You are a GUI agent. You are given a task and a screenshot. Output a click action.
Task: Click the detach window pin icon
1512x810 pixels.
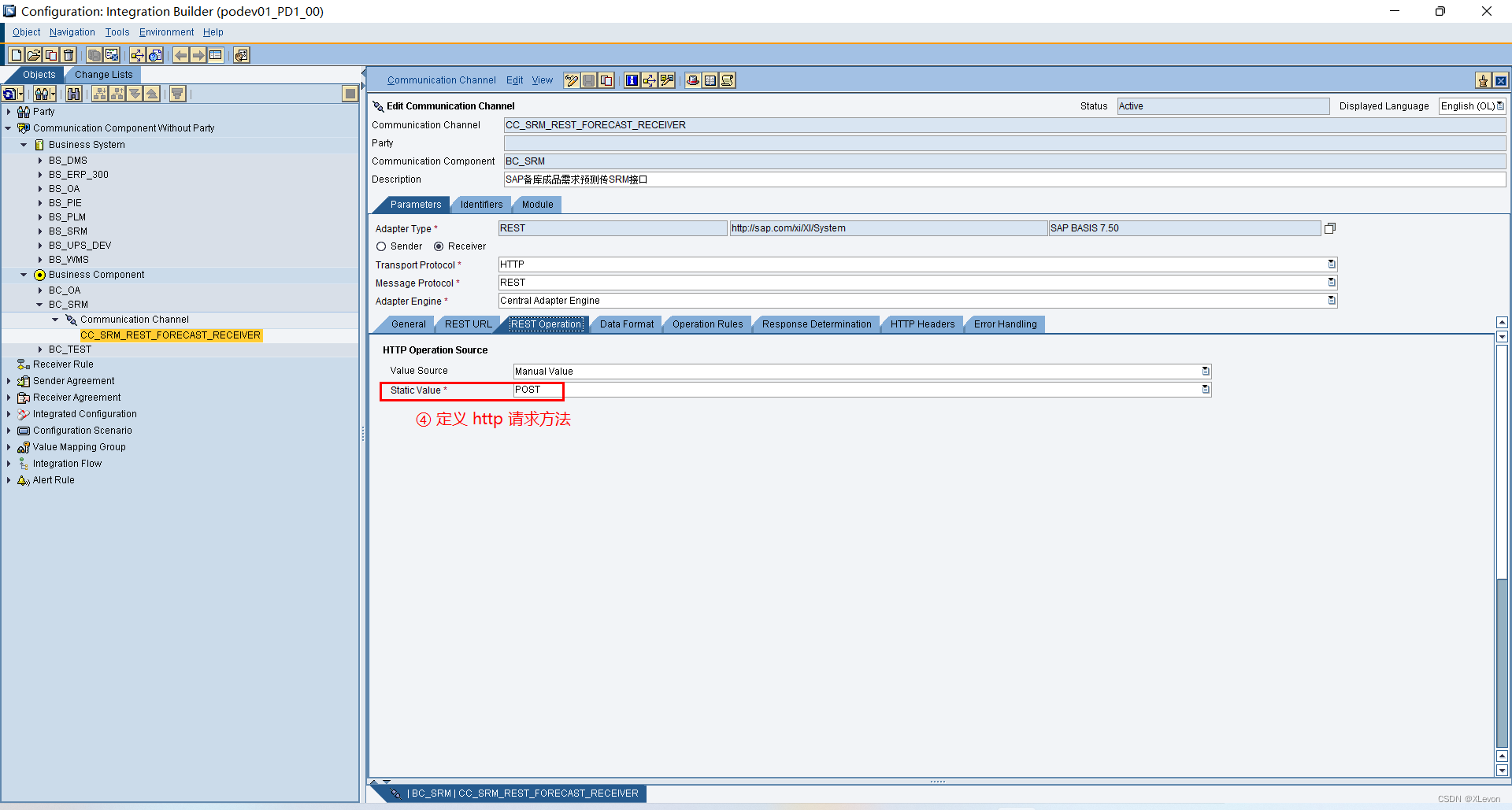click(x=1483, y=80)
